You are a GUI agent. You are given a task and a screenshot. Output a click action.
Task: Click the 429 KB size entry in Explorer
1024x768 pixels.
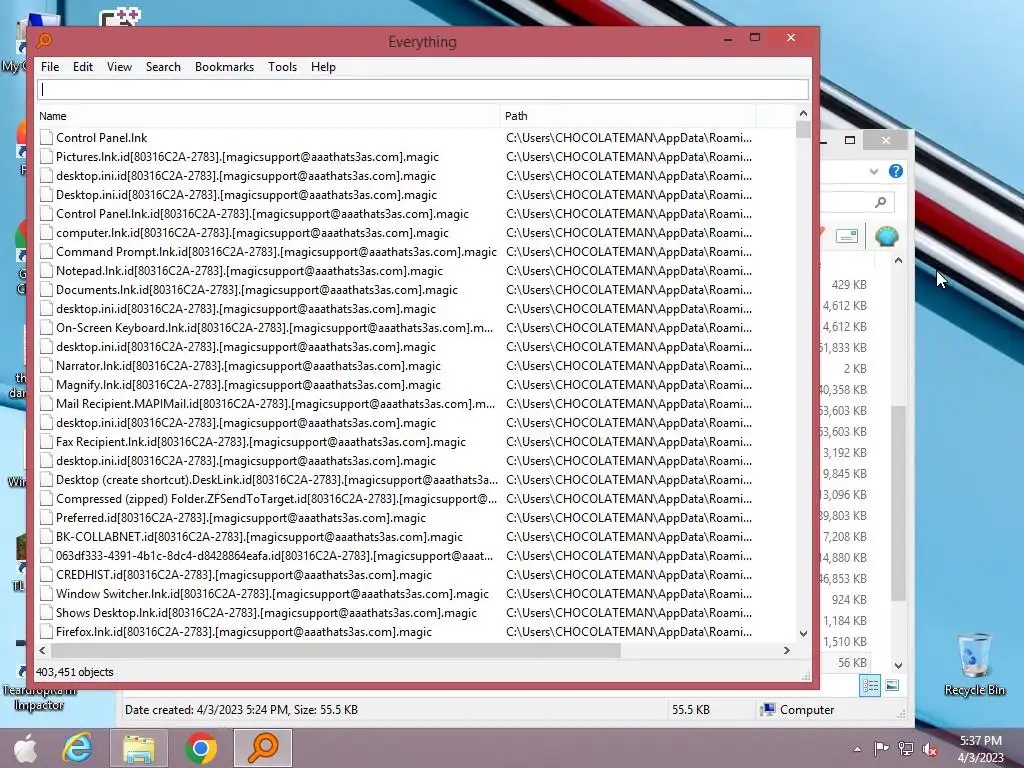point(848,285)
